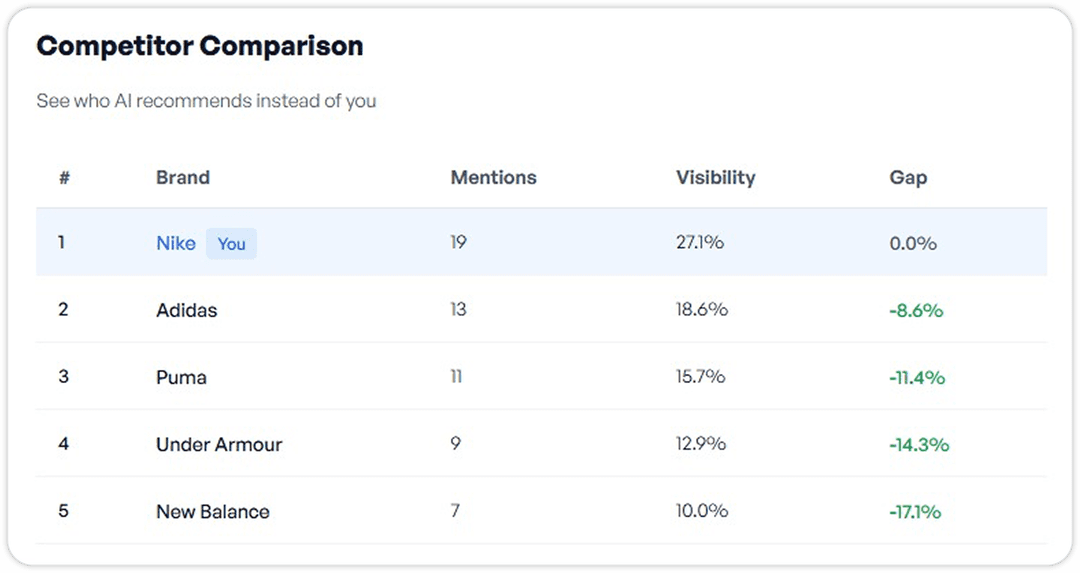Screen dimensions: 1080x573
Task: Click Nike's mentions count of 19
Action: click(458, 243)
